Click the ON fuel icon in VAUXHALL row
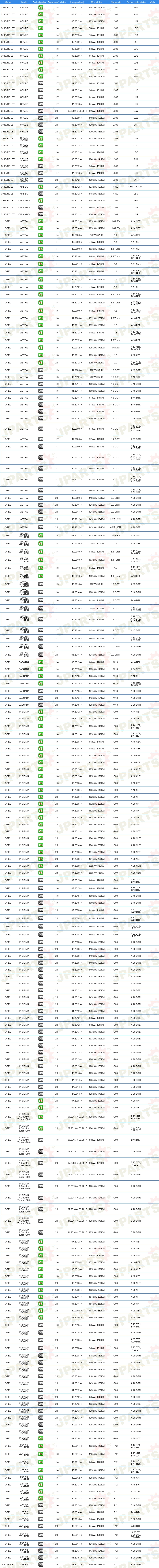The height and width of the screenshot is (1568, 159). [41, 1564]
